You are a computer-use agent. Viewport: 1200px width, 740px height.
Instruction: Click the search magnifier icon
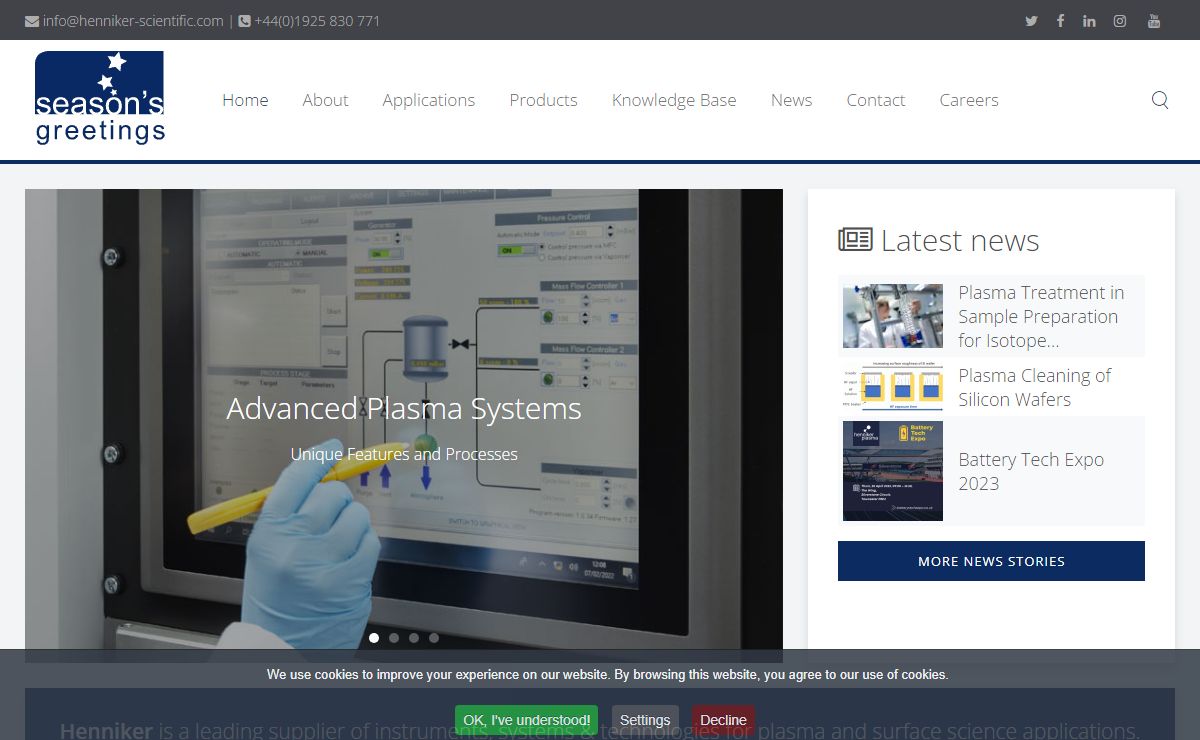point(1160,100)
